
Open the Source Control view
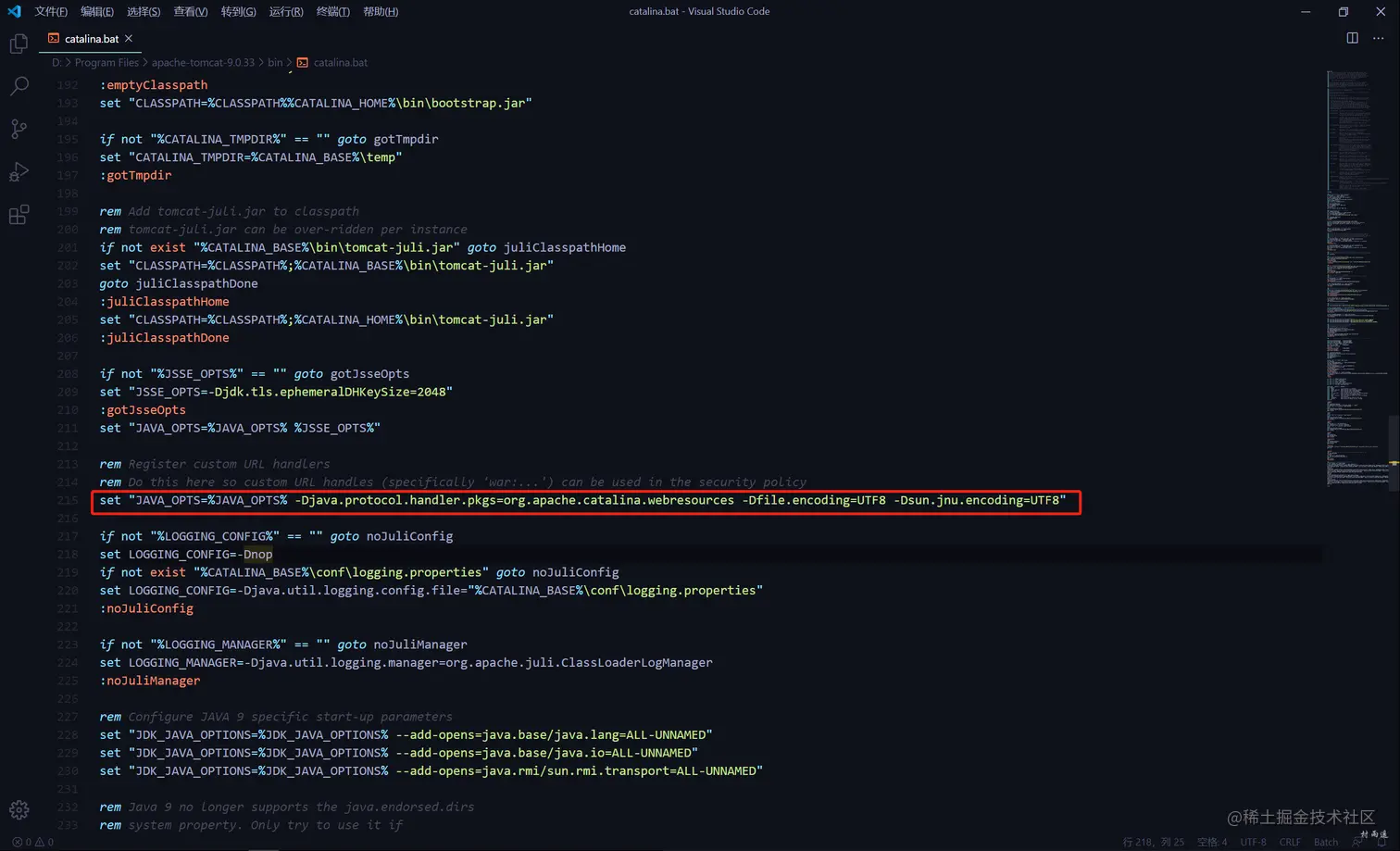click(19, 129)
